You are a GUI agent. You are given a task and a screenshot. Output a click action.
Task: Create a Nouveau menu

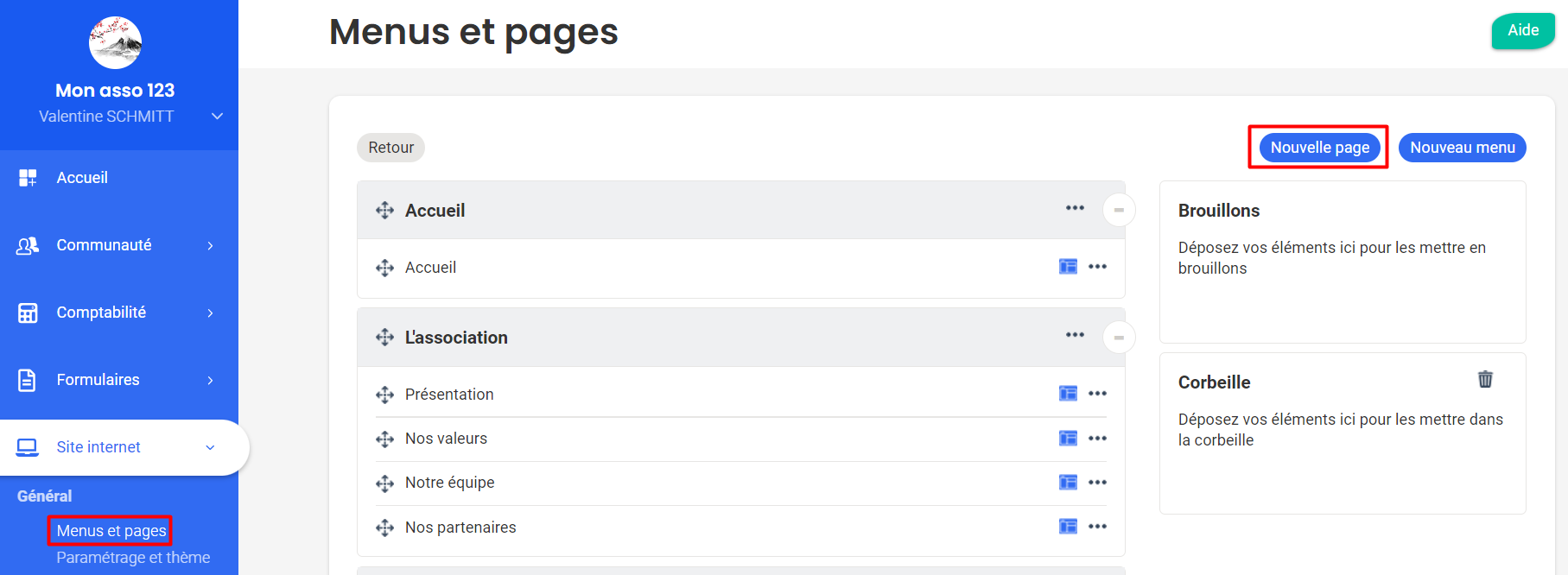pyautogui.click(x=1462, y=148)
